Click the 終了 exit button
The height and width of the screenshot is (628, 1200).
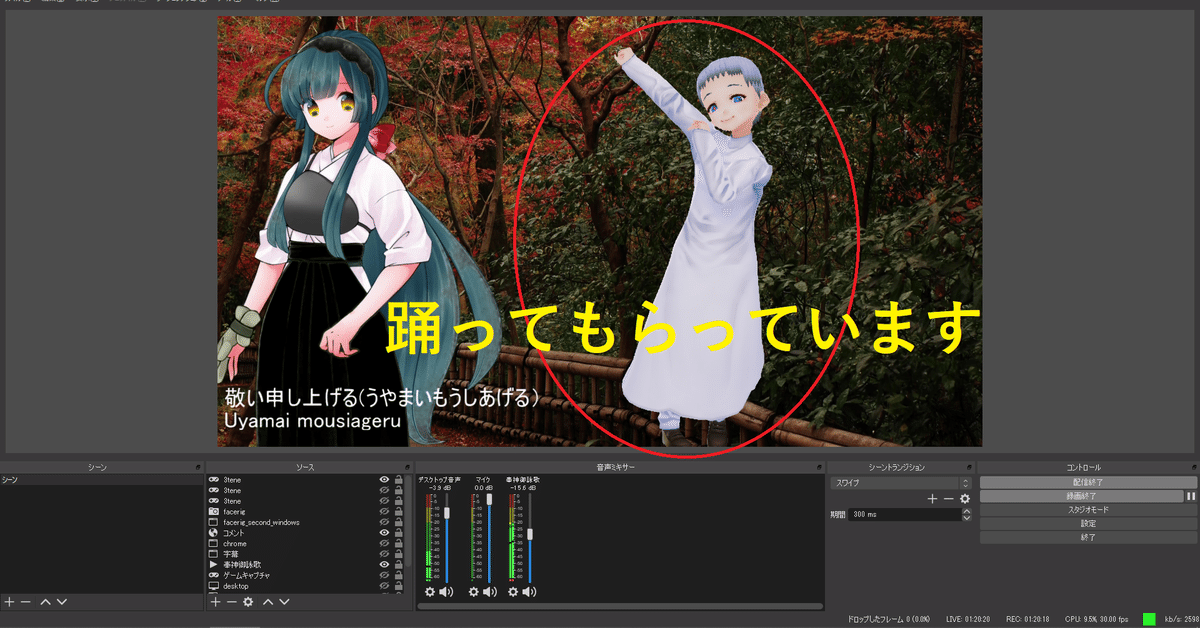coord(1088,537)
